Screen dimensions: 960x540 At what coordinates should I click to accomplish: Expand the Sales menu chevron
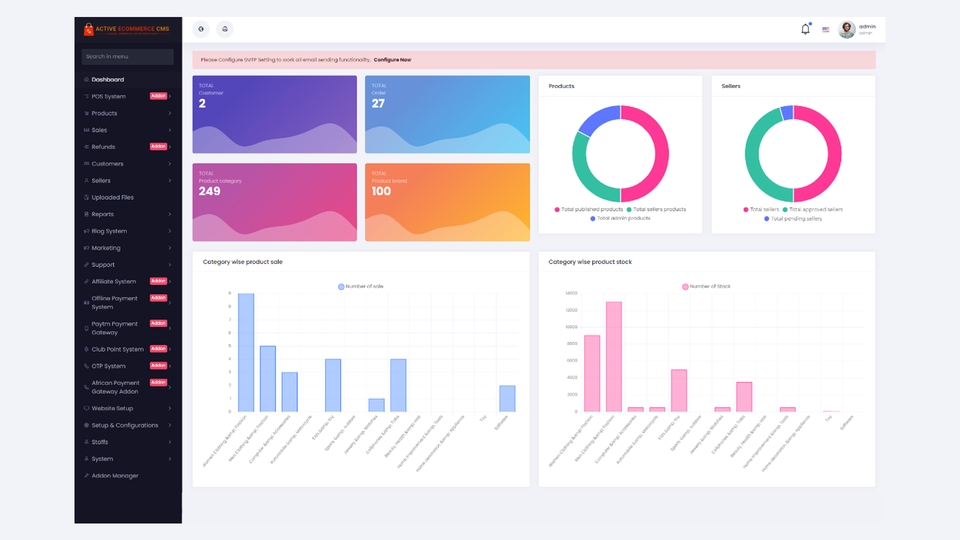click(x=170, y=130)
